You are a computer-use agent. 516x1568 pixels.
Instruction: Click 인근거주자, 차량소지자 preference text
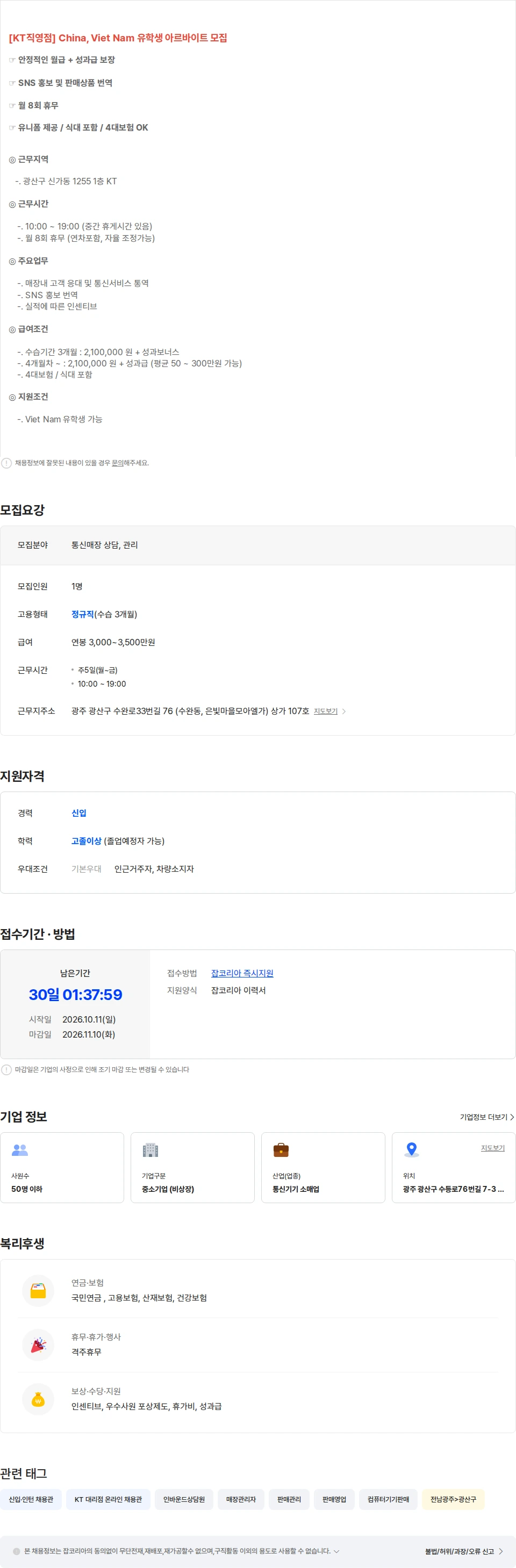point(154,868)
